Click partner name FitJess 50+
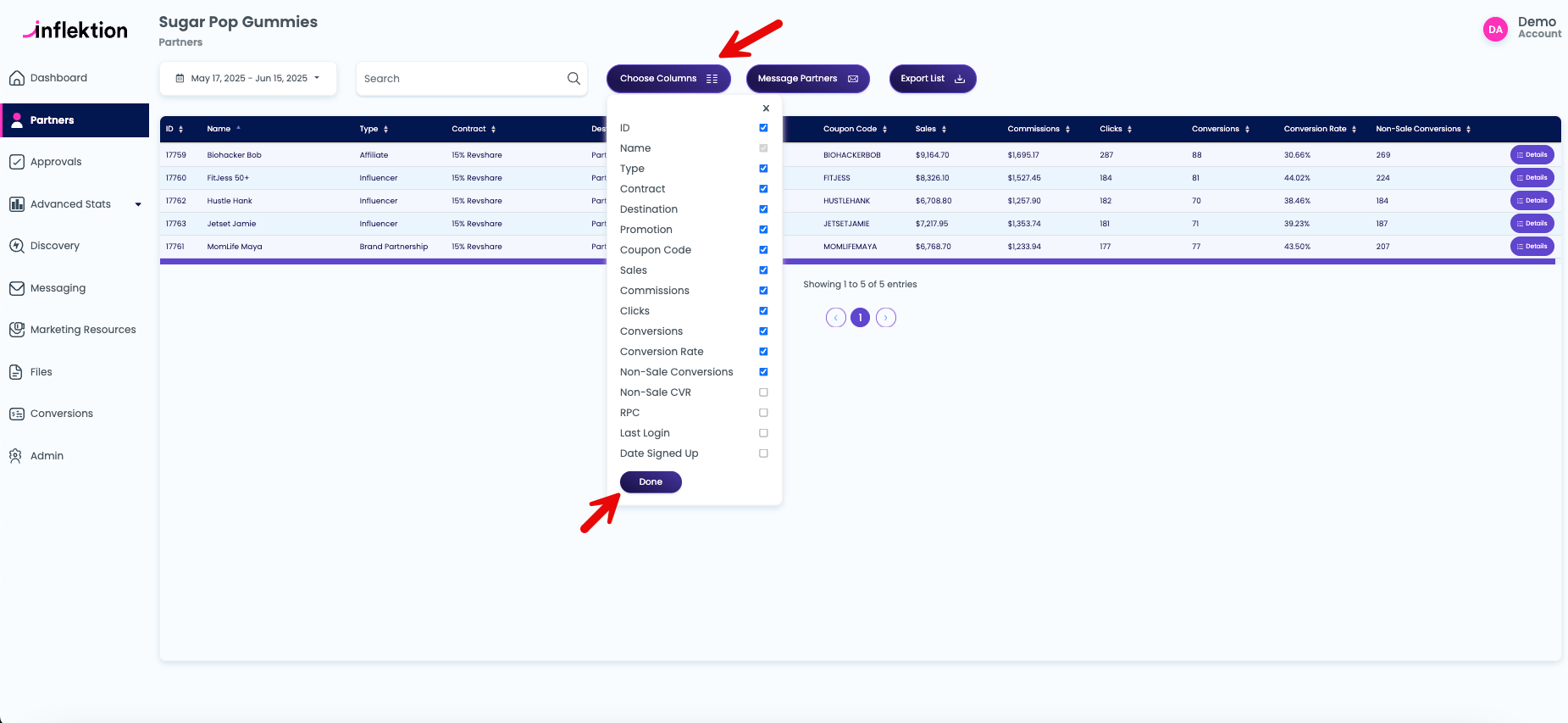Image resolution: width=1568 pixels, height=723 pixels. tap(228, 178)
